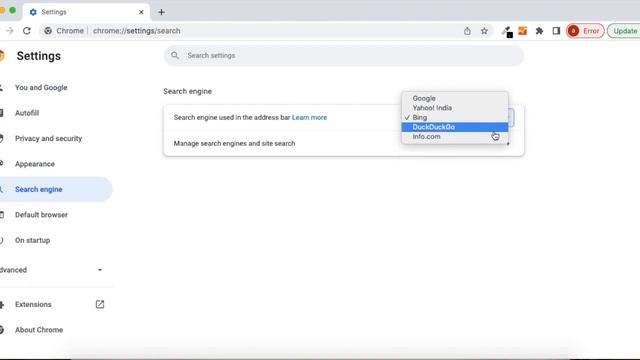Open a new tab with plus icon
This screenshot has width=640, height=360.
(161, 12)
